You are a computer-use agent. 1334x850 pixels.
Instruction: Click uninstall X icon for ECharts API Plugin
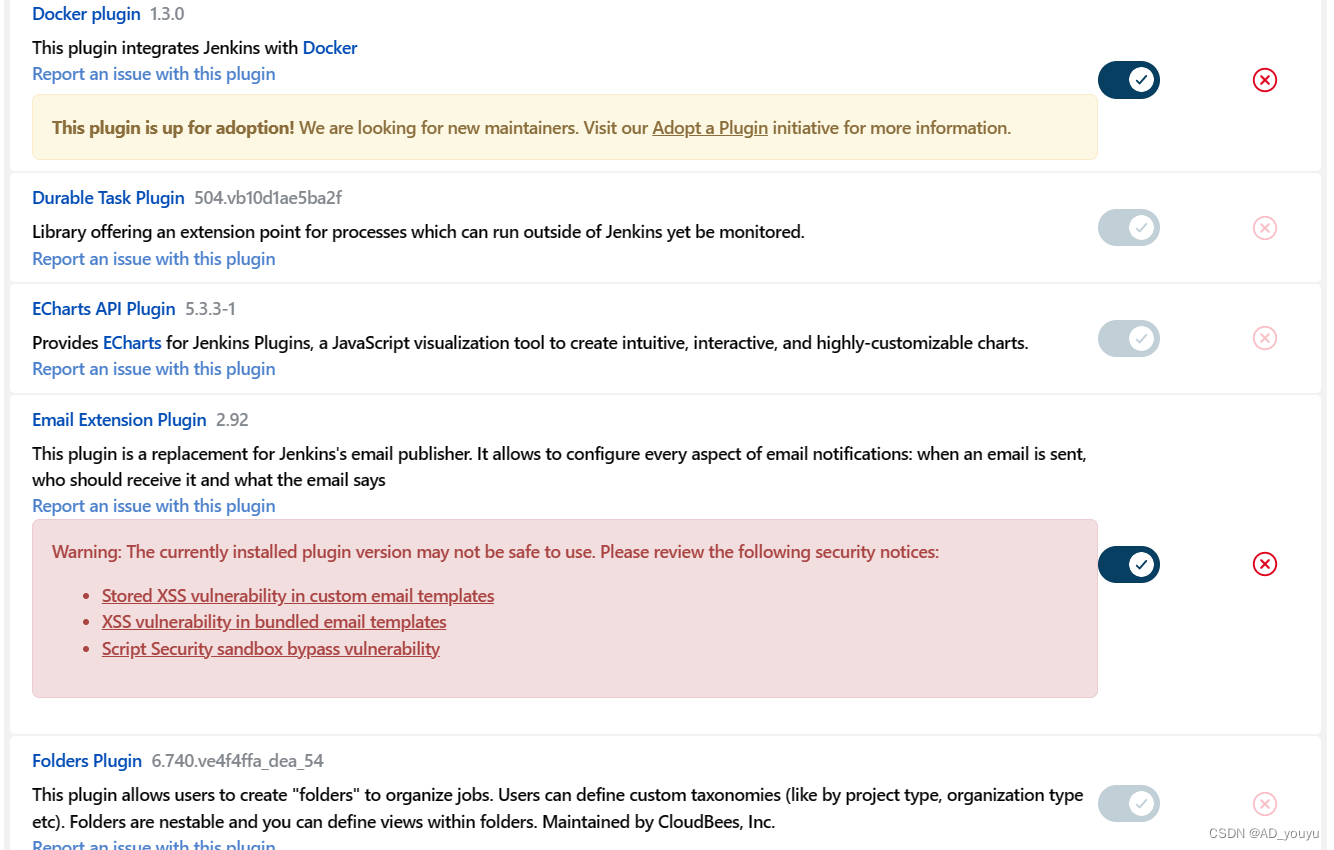(1265, 338)
